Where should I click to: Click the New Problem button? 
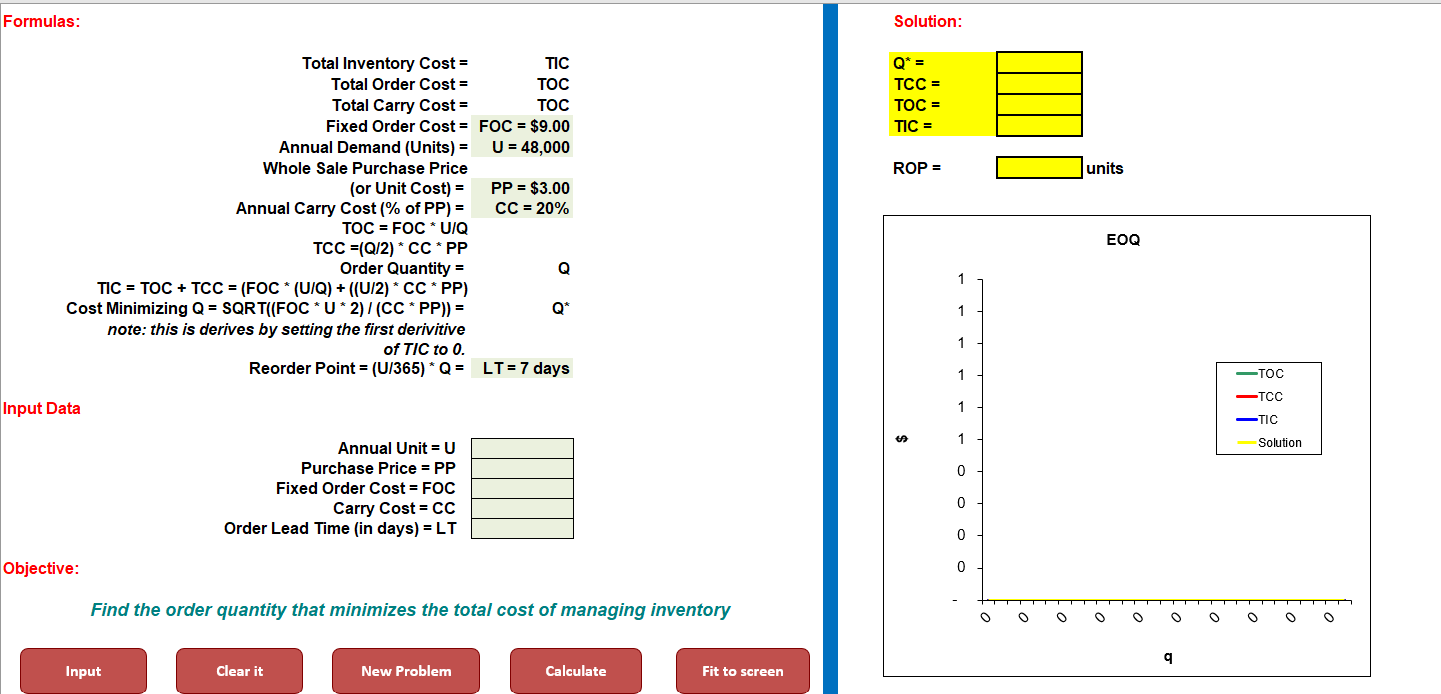click(405, 670)
